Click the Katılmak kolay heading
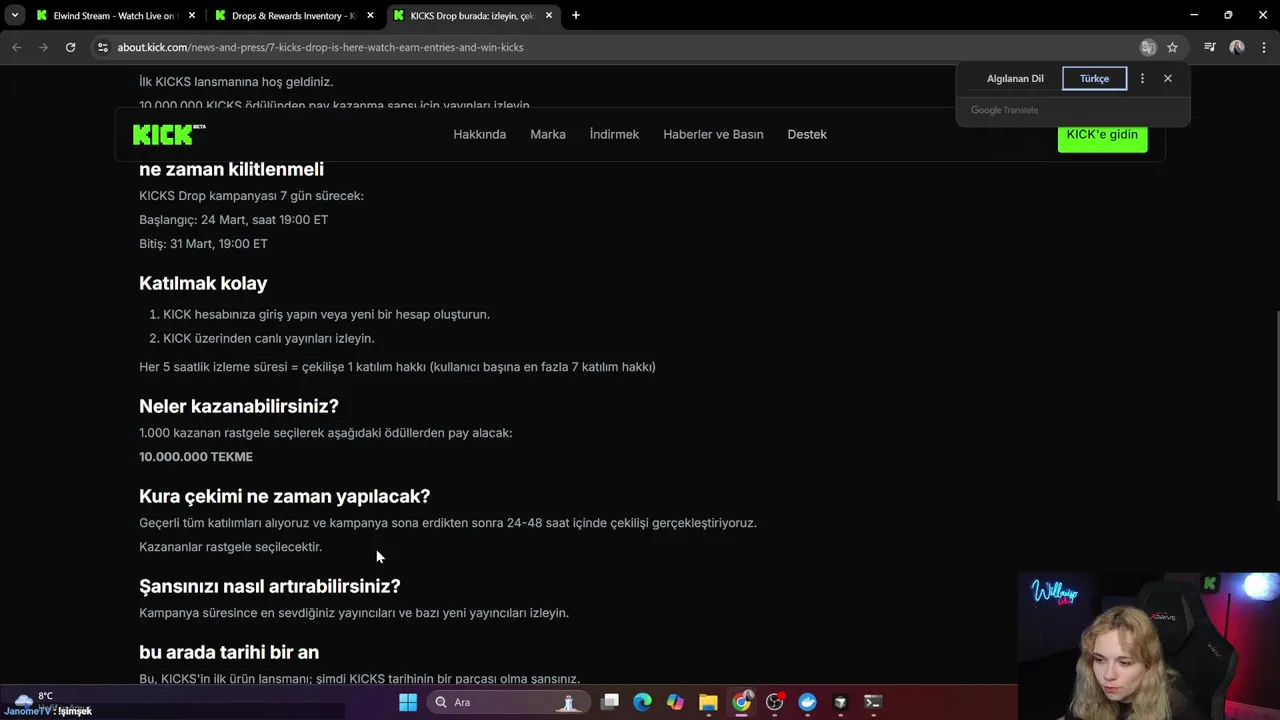Image resolution: width=1280 pixels, height=720 pixels. pyautogui.click(x=203, y=283)
